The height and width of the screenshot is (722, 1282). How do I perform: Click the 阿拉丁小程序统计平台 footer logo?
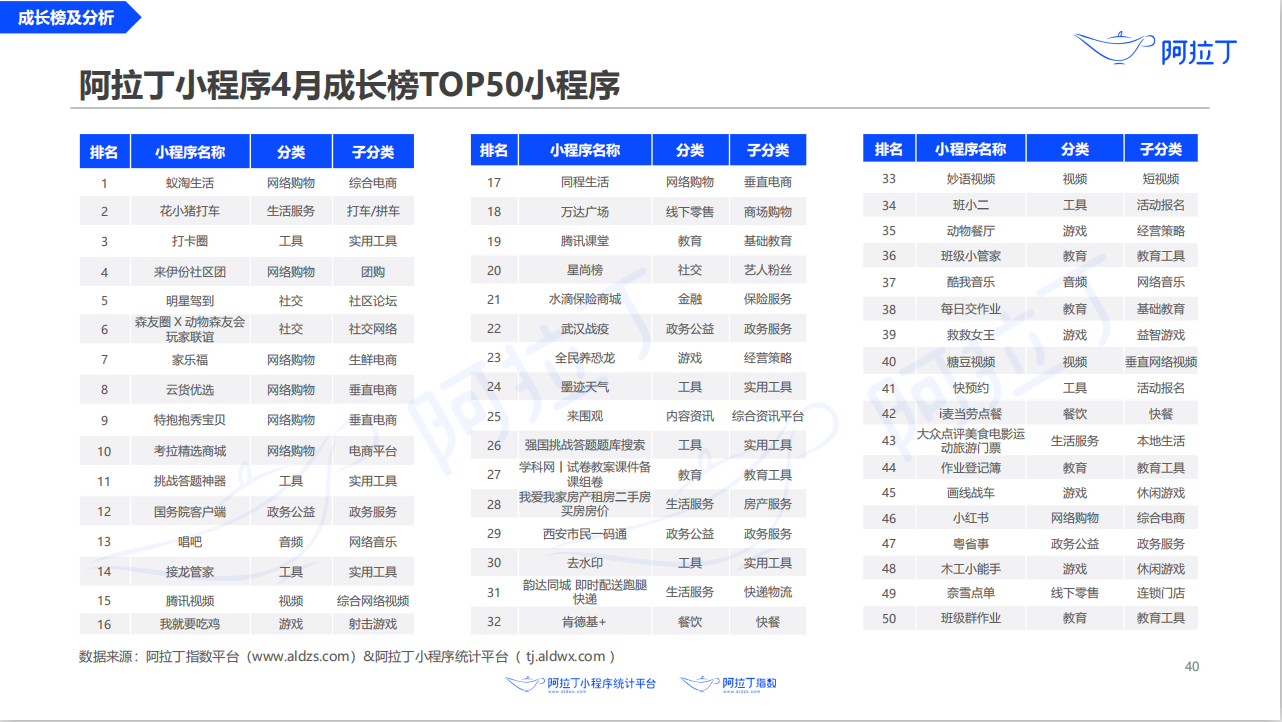[582, 684]
